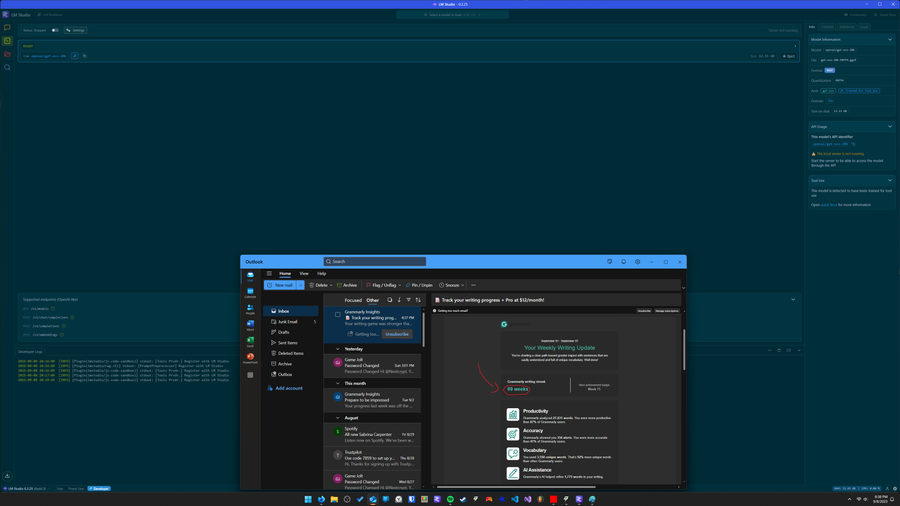This screenshot has width=900, height=506.
Task: Click the New mail button
Action: coord(280,285)
